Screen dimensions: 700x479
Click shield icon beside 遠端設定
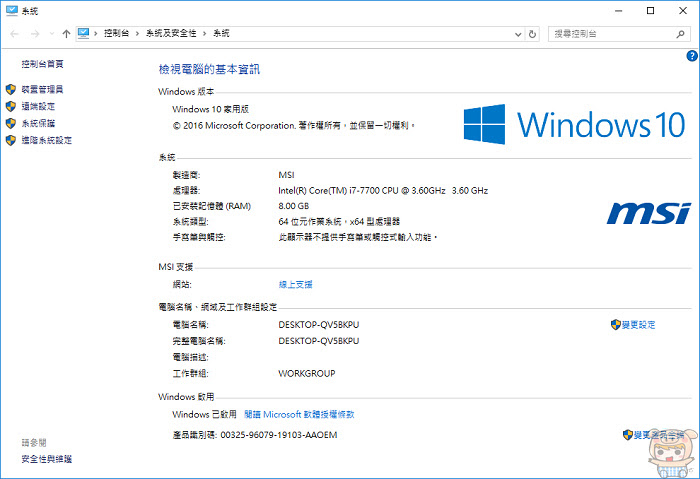[x=11, y=106]
